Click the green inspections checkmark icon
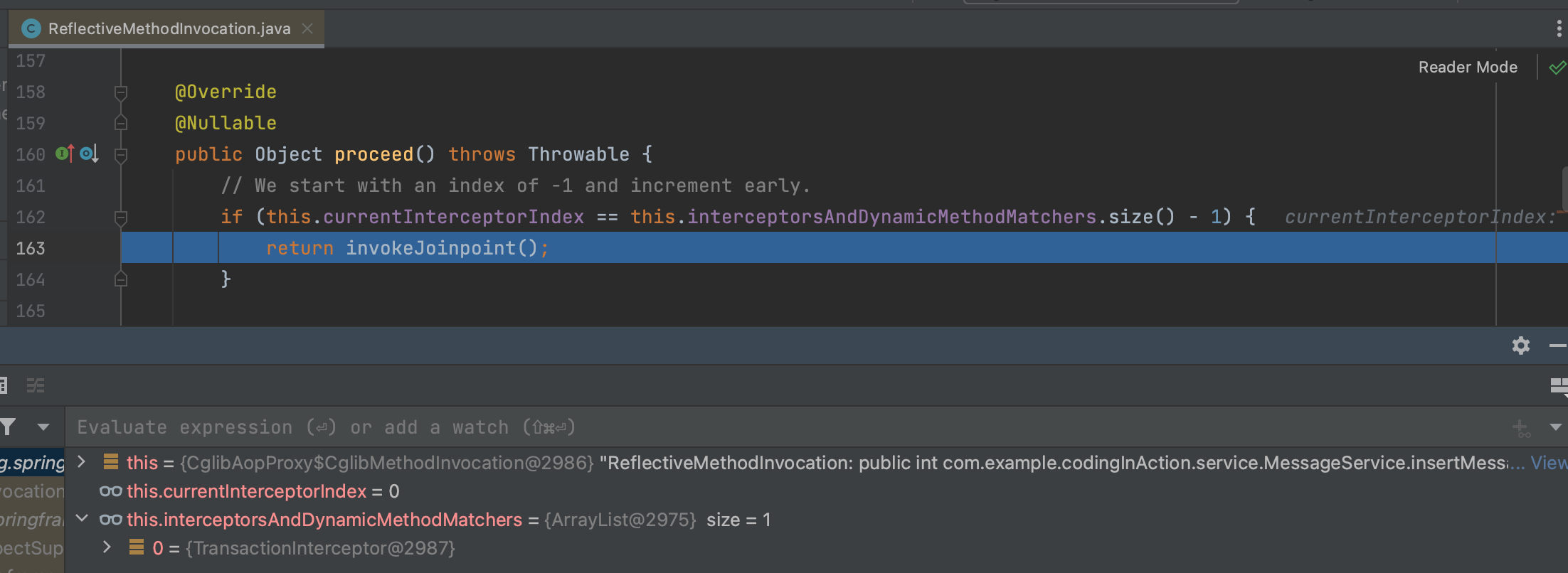This screenshot has width=1568, height=573. (1557, 68)
